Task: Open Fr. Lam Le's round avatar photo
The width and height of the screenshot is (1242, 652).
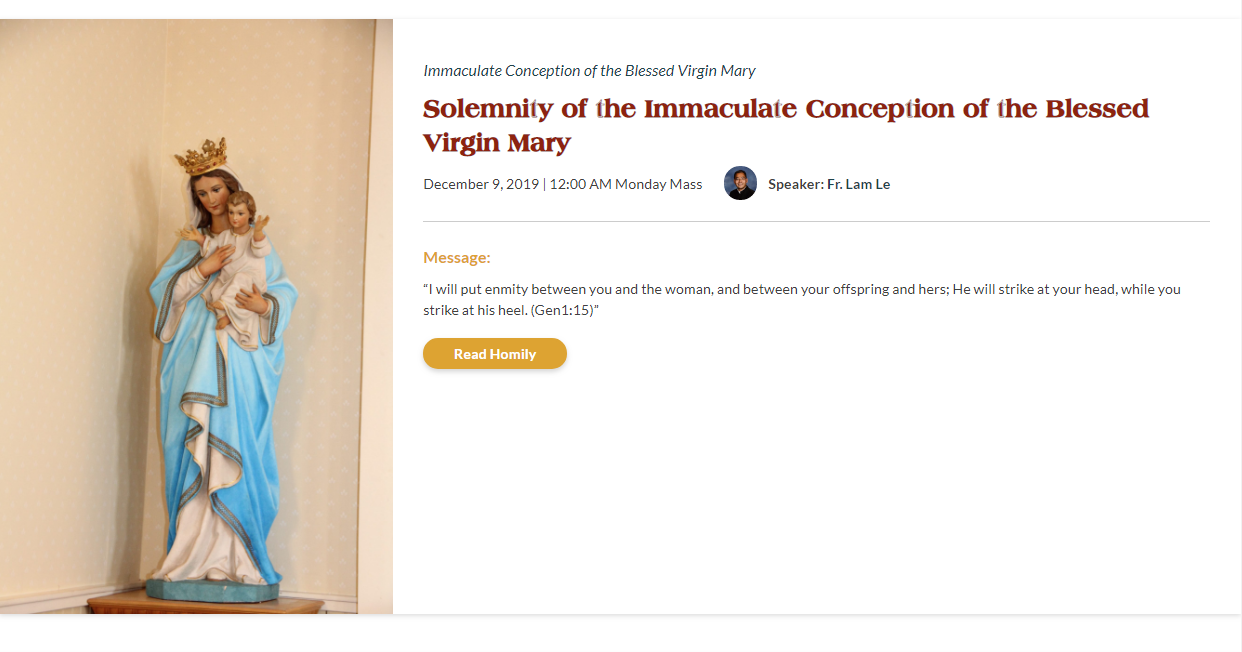Action: pyautogui.click(x=740, y=183)
